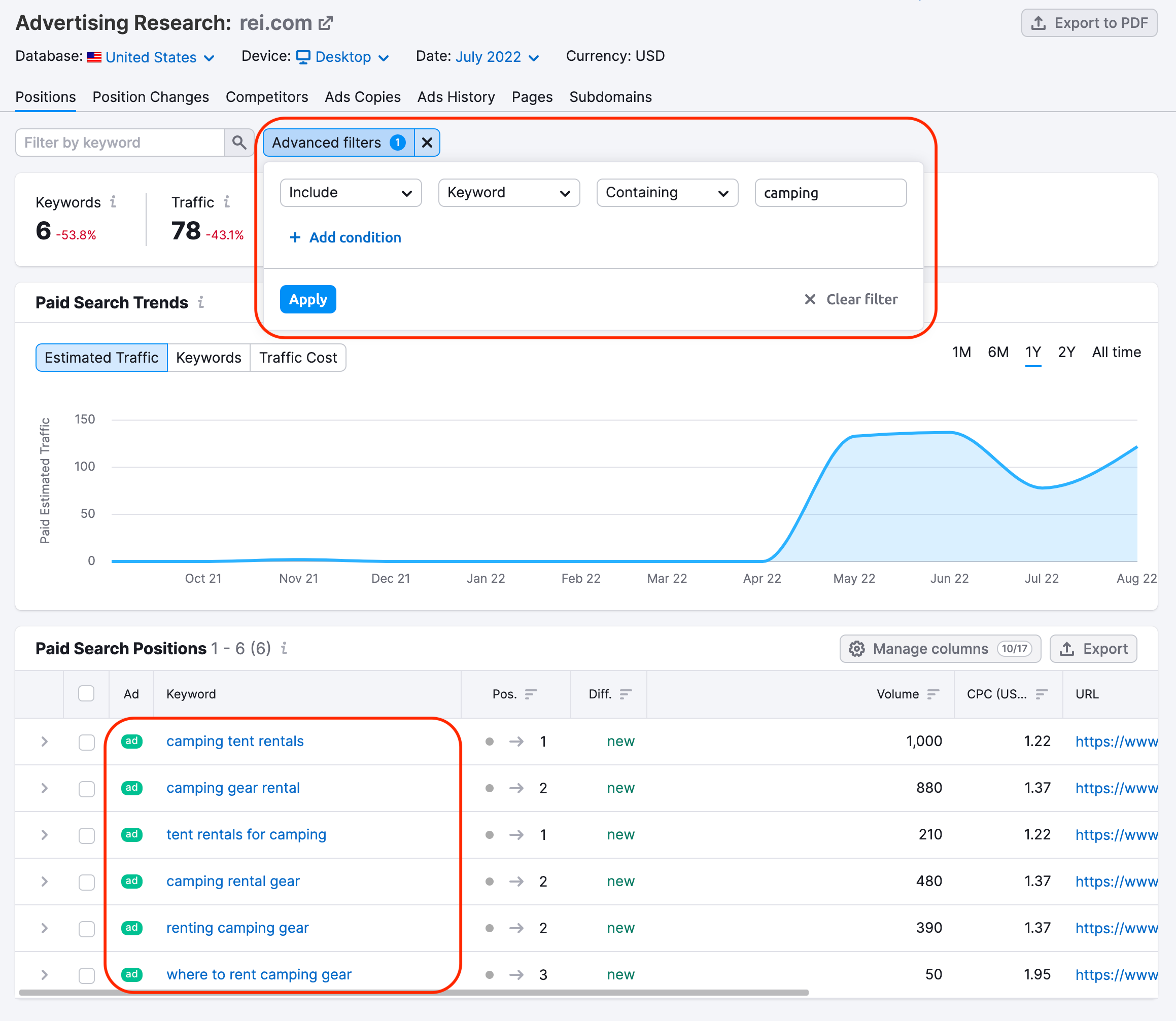Check the camping gear rental row checkbox
Viewport: 1176px width, 1021px height.
coord(87,789)
